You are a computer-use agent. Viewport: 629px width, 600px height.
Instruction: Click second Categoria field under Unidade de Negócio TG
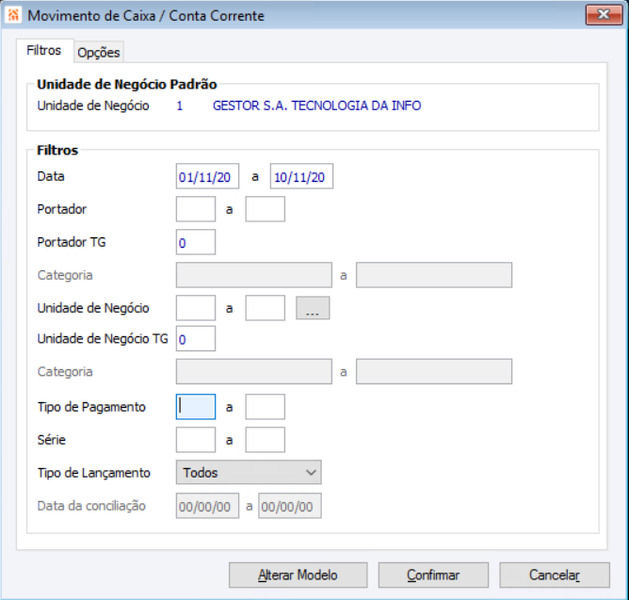pos(434,371)
